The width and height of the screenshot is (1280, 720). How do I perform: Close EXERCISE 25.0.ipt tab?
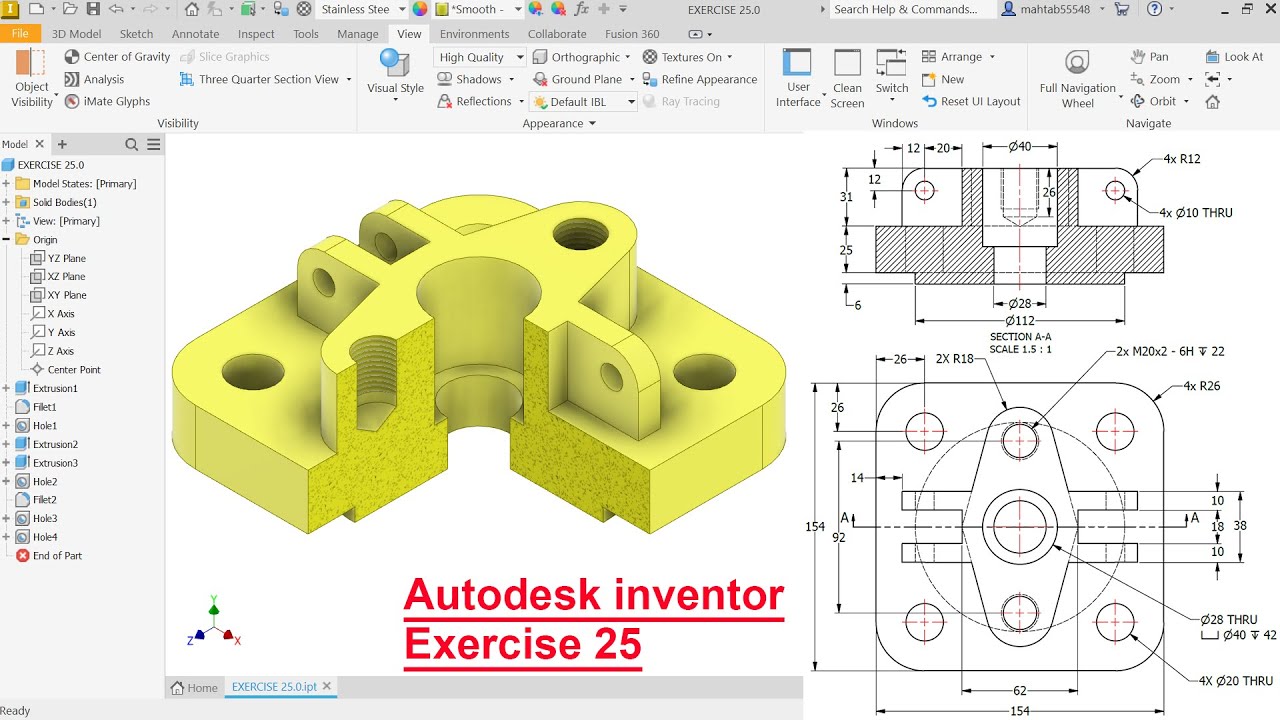click(327, 686)
